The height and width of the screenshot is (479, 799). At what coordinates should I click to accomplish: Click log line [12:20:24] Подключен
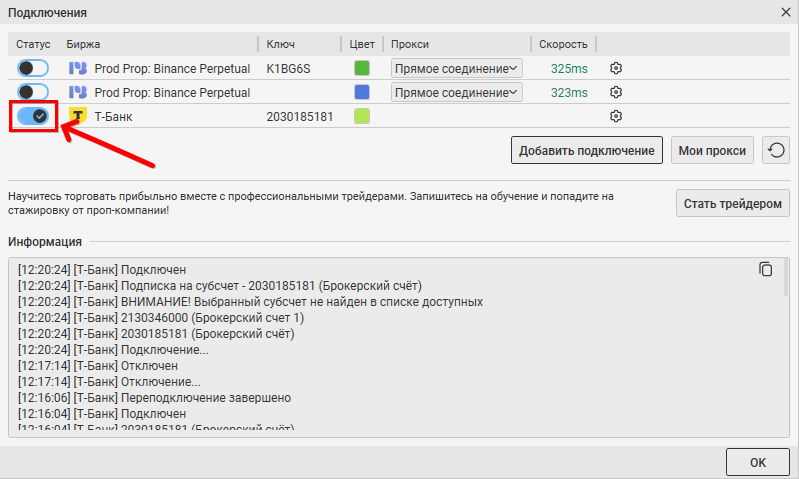point(102,270)
